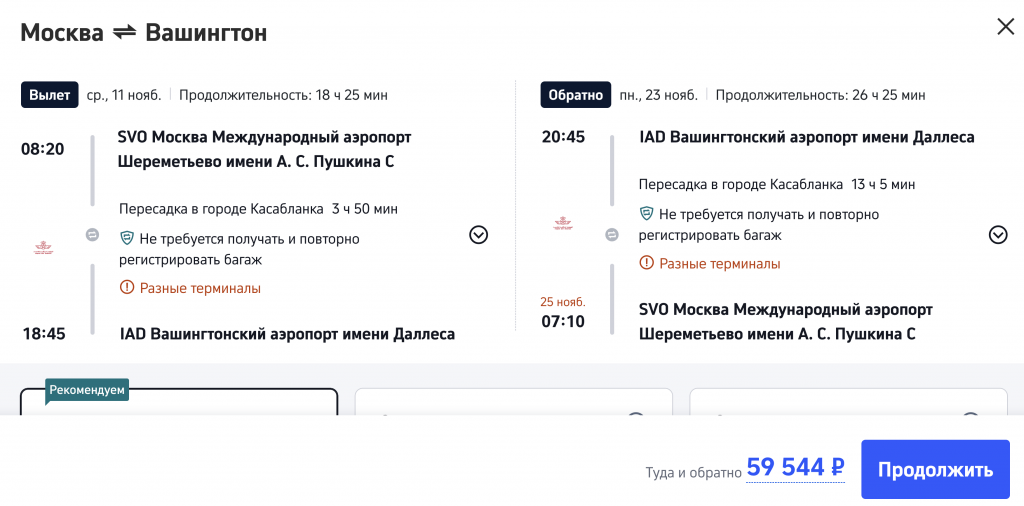Click the outbound layover transfer icon
Image resolution: width=1024 pixels, height=506 pixels.
point(92,234)
